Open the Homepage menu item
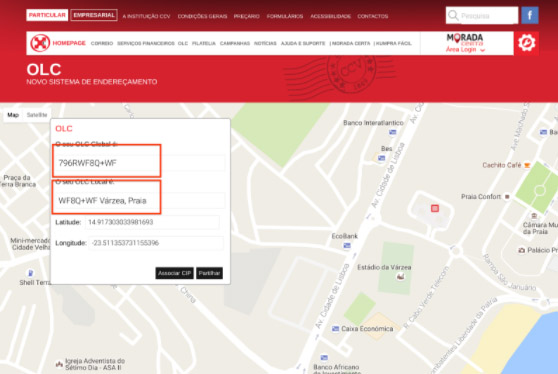Image resolution: width=558 pixels, height=374 pixels. click(69, 43)
